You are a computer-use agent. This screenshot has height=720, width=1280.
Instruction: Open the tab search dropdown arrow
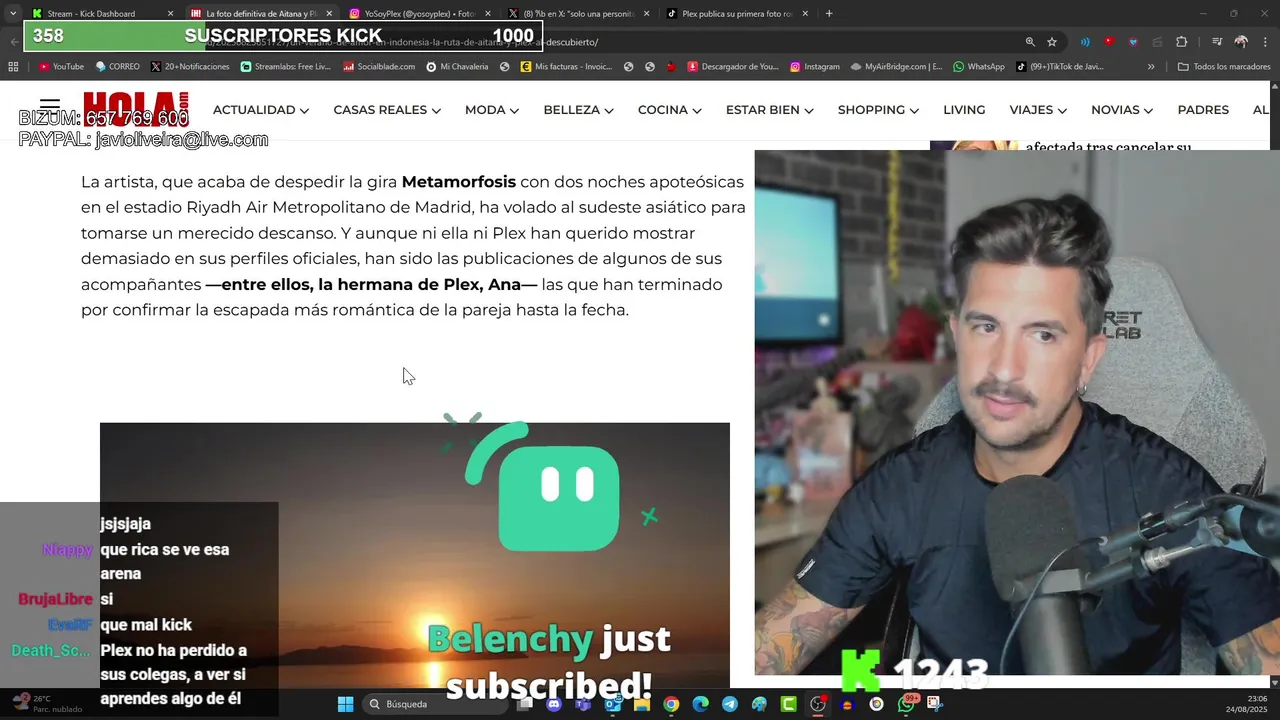coord(13,14)
